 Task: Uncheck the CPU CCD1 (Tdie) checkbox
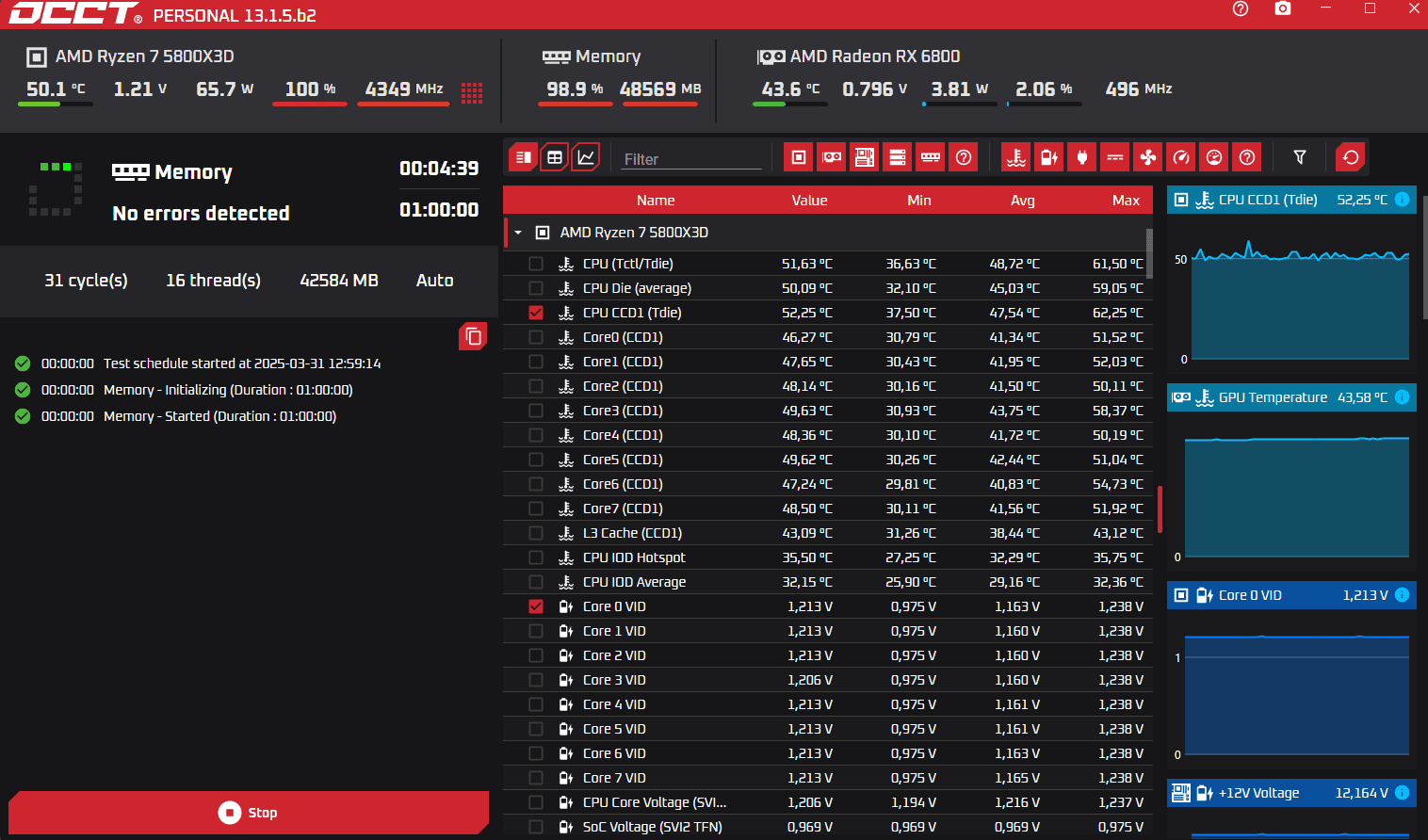[536, 313]
